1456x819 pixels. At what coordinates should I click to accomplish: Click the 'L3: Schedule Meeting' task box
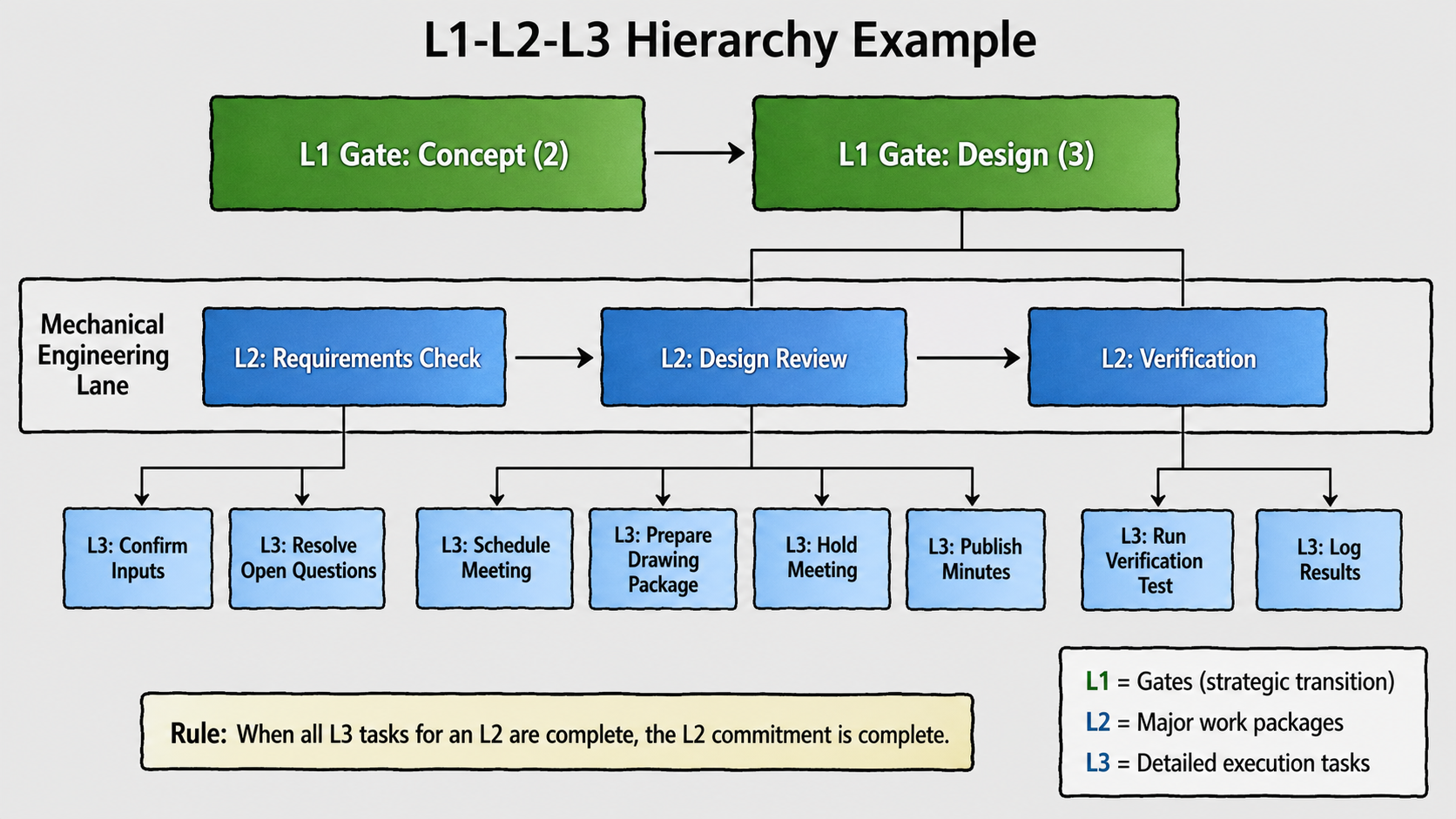coord(495,558)
